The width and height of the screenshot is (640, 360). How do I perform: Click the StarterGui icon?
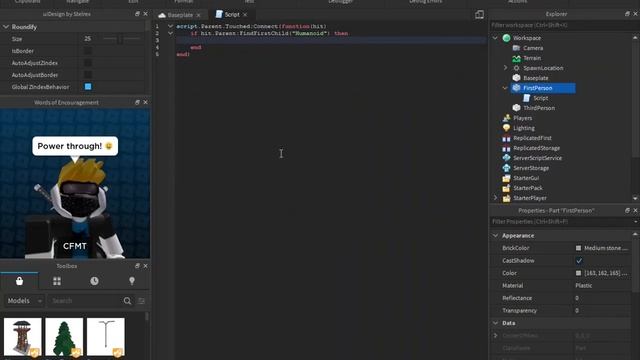(x=507, y=178)
